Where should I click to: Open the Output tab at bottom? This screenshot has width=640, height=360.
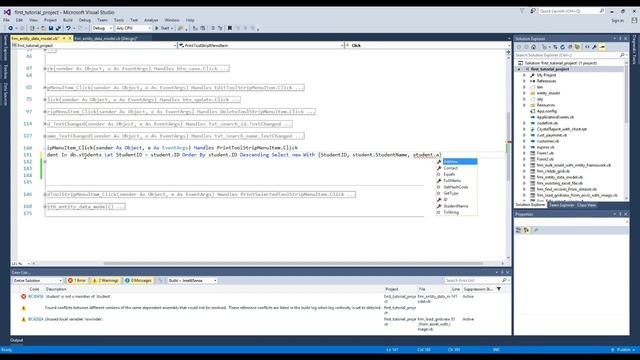[17, 340]
